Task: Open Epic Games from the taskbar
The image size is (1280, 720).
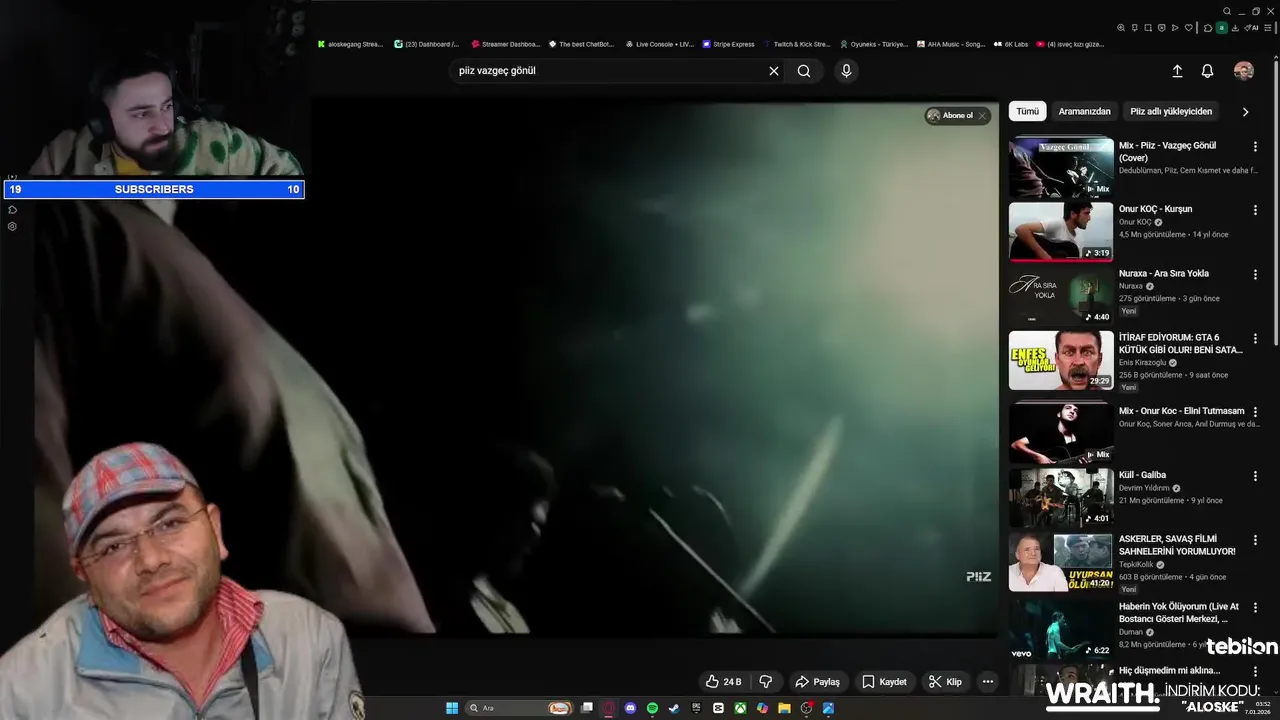Action: [x=696, y=708]
